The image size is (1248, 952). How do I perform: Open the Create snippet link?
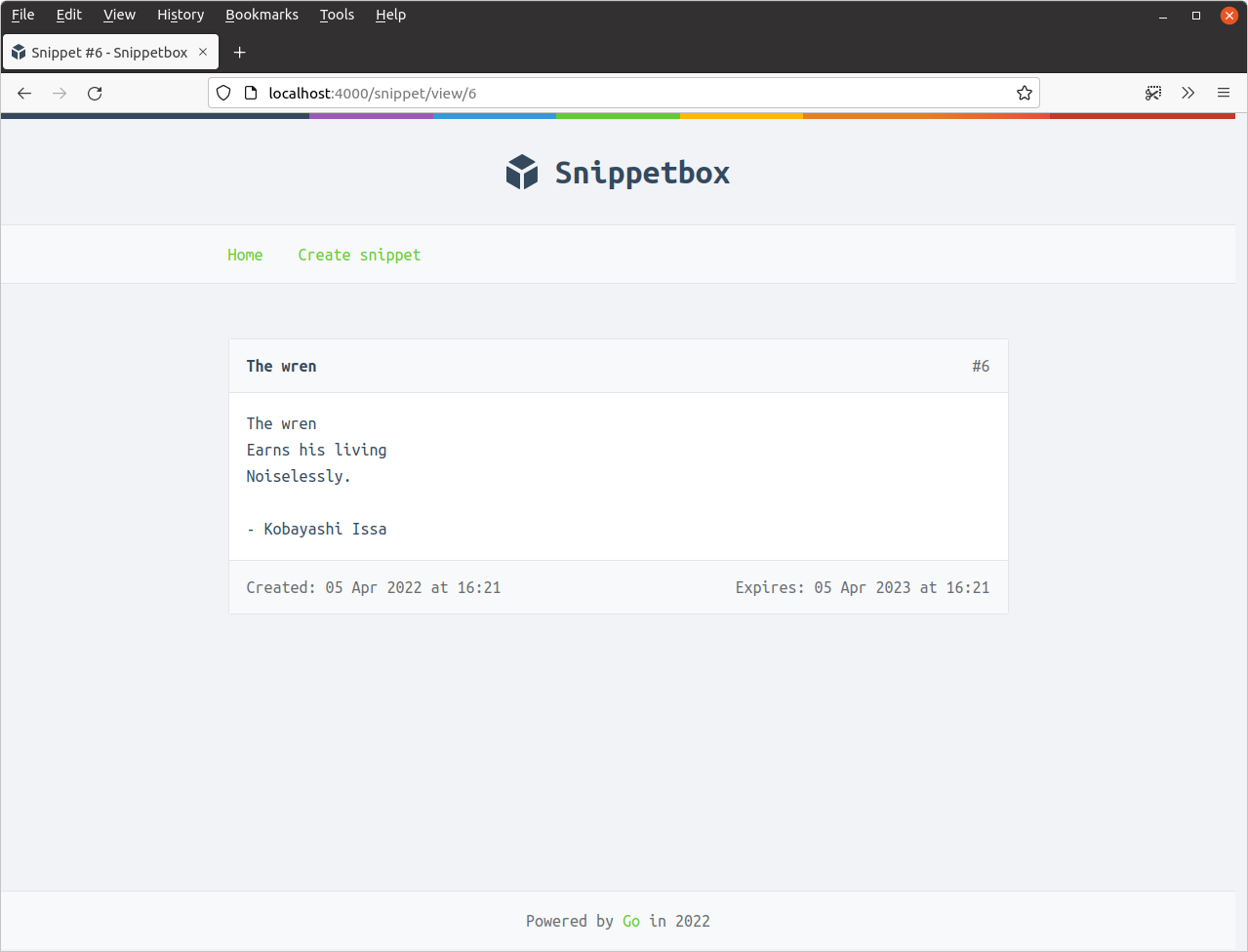(x=359, y=255)
